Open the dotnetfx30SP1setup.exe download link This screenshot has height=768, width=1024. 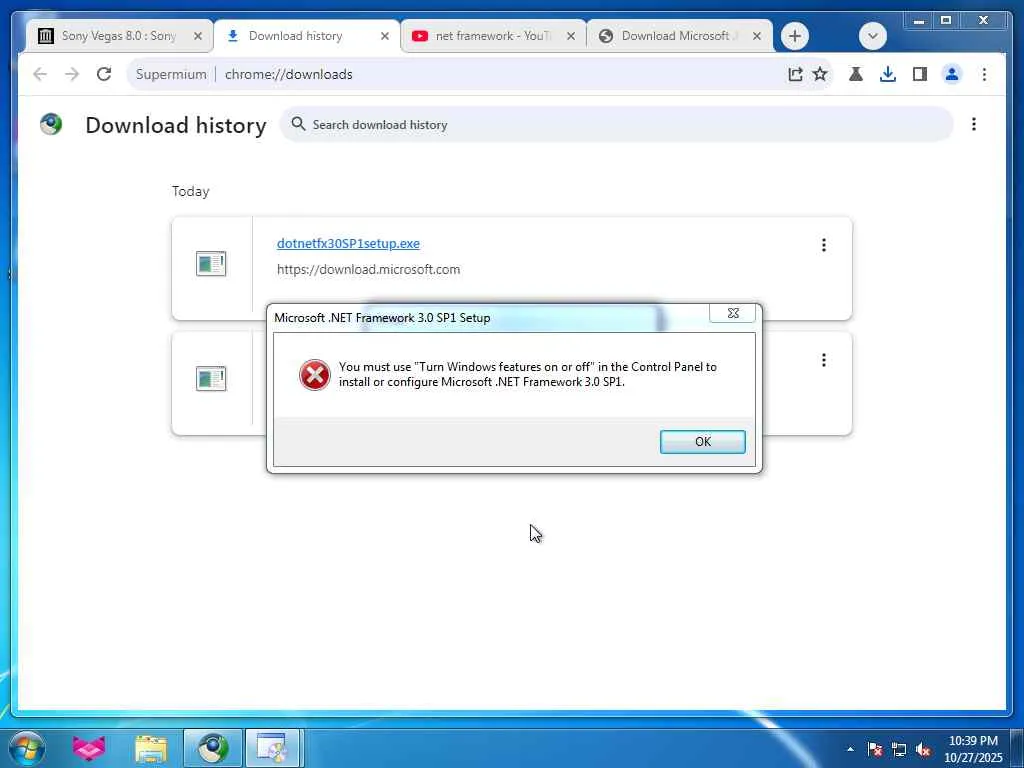(x=348, y=244)
